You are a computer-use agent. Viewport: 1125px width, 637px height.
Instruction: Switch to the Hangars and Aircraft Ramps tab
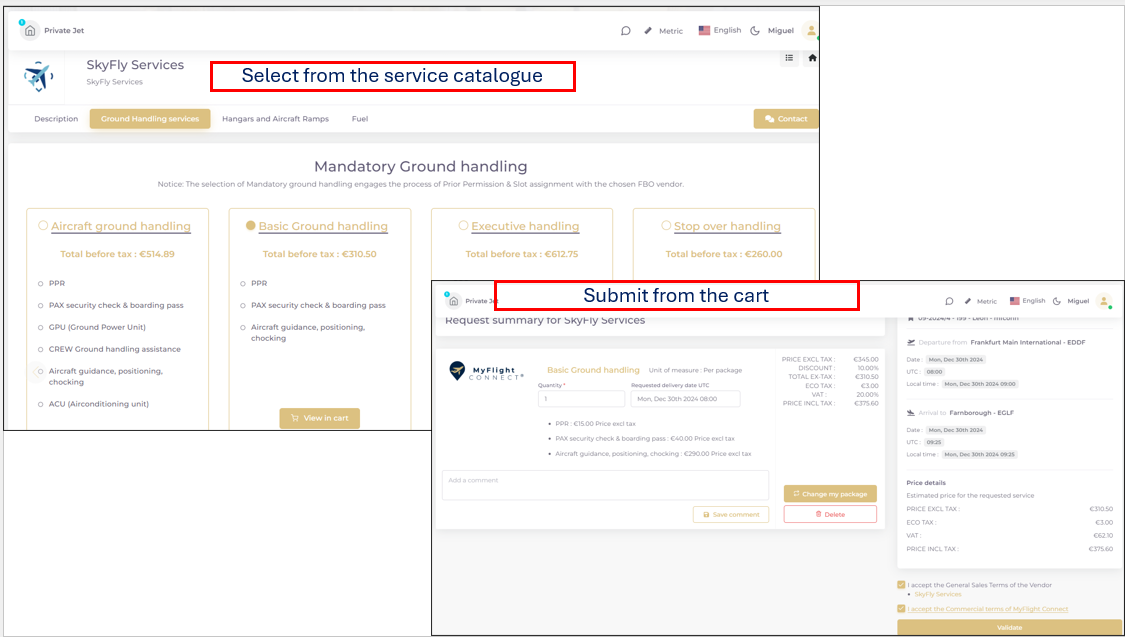click(x=276, y=119)
